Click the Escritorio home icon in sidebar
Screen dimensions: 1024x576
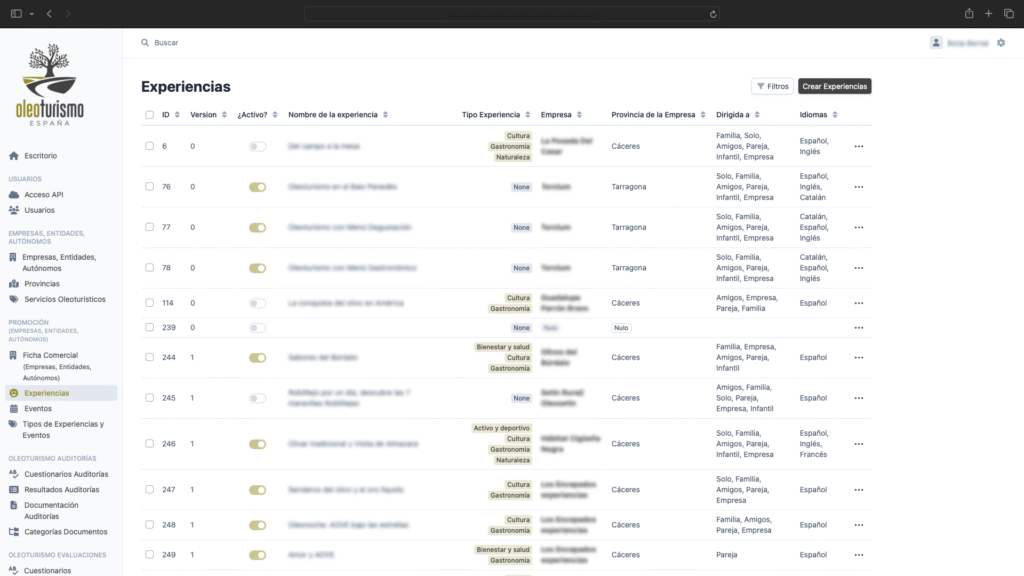click(14, 156)
